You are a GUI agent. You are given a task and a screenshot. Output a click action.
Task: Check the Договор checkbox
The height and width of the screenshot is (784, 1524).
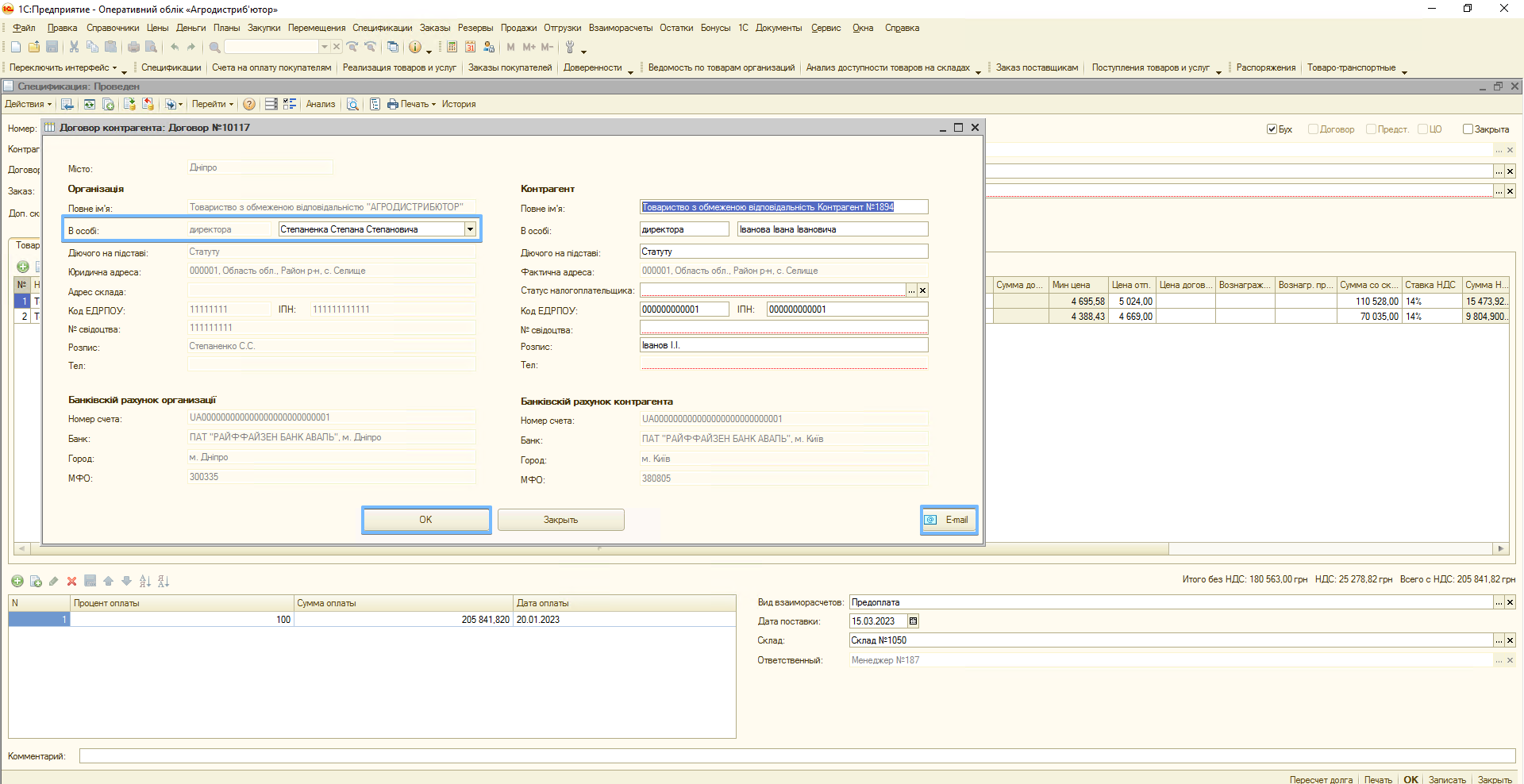pyautogui.click(x=1313, y=129)
